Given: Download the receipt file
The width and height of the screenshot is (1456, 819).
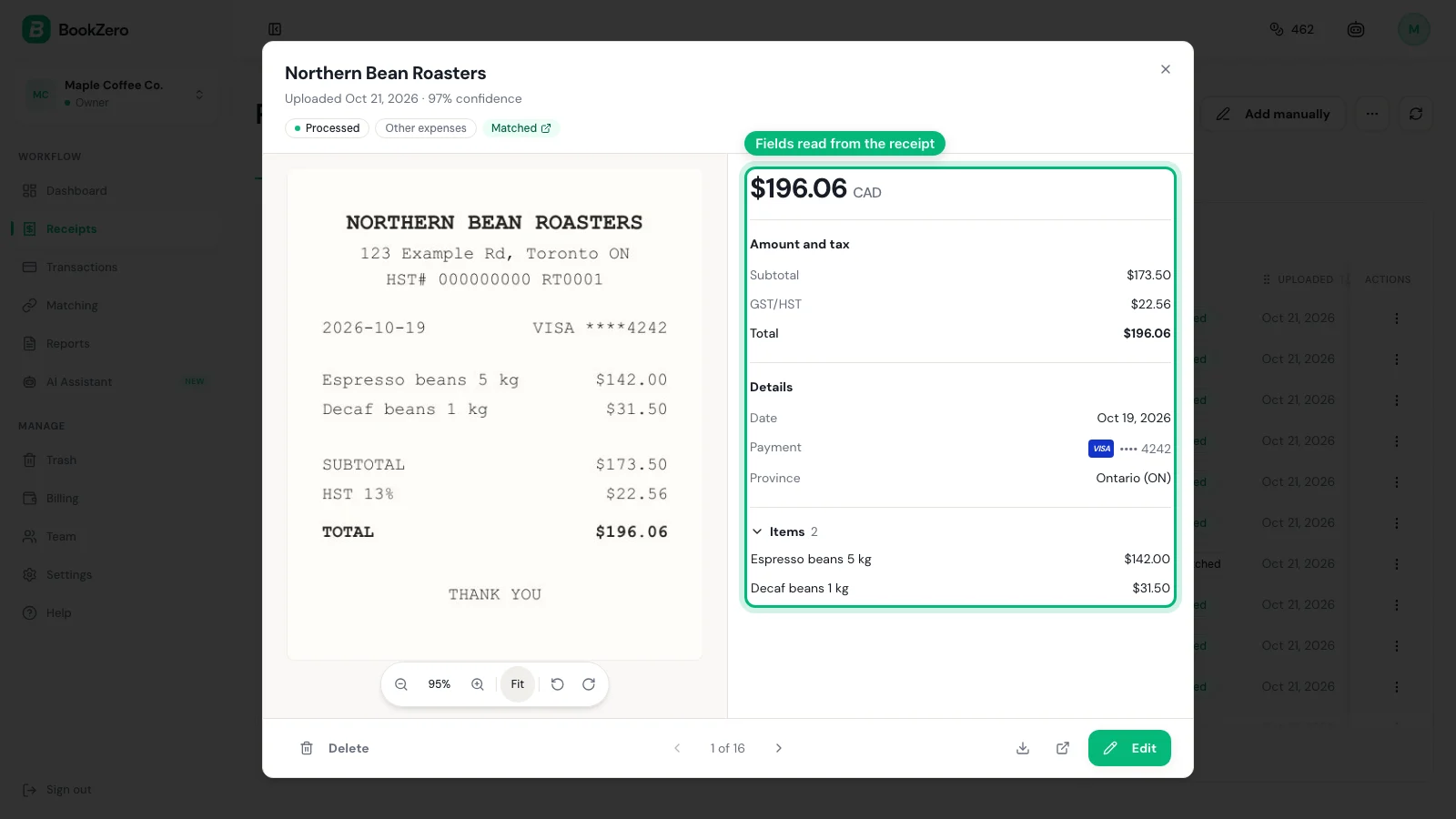Looking at the screenshot, I should coord(1023,748).
